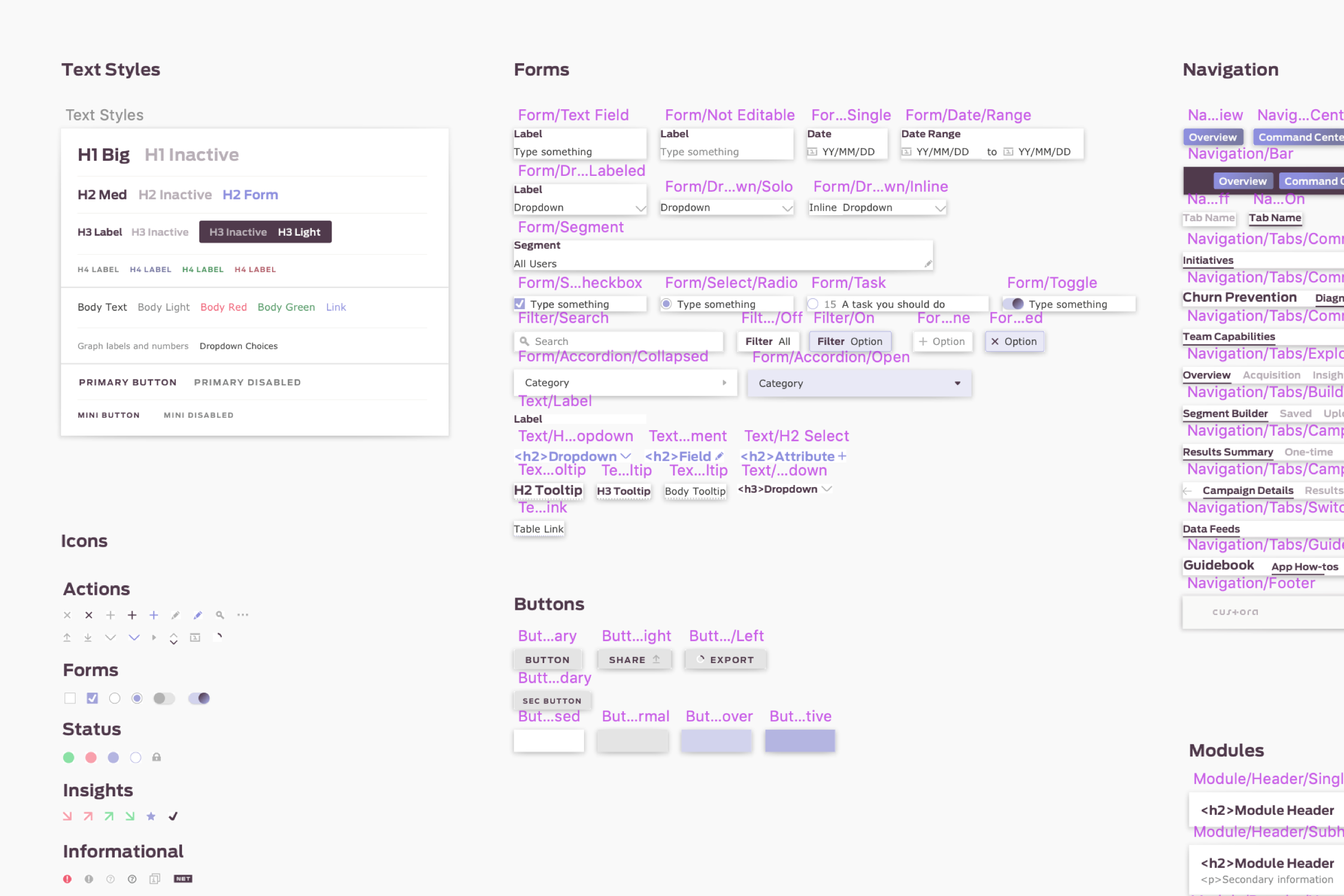Click the blue pencil edit icon under Actions
1344x896 pixels.
point(198,615)
